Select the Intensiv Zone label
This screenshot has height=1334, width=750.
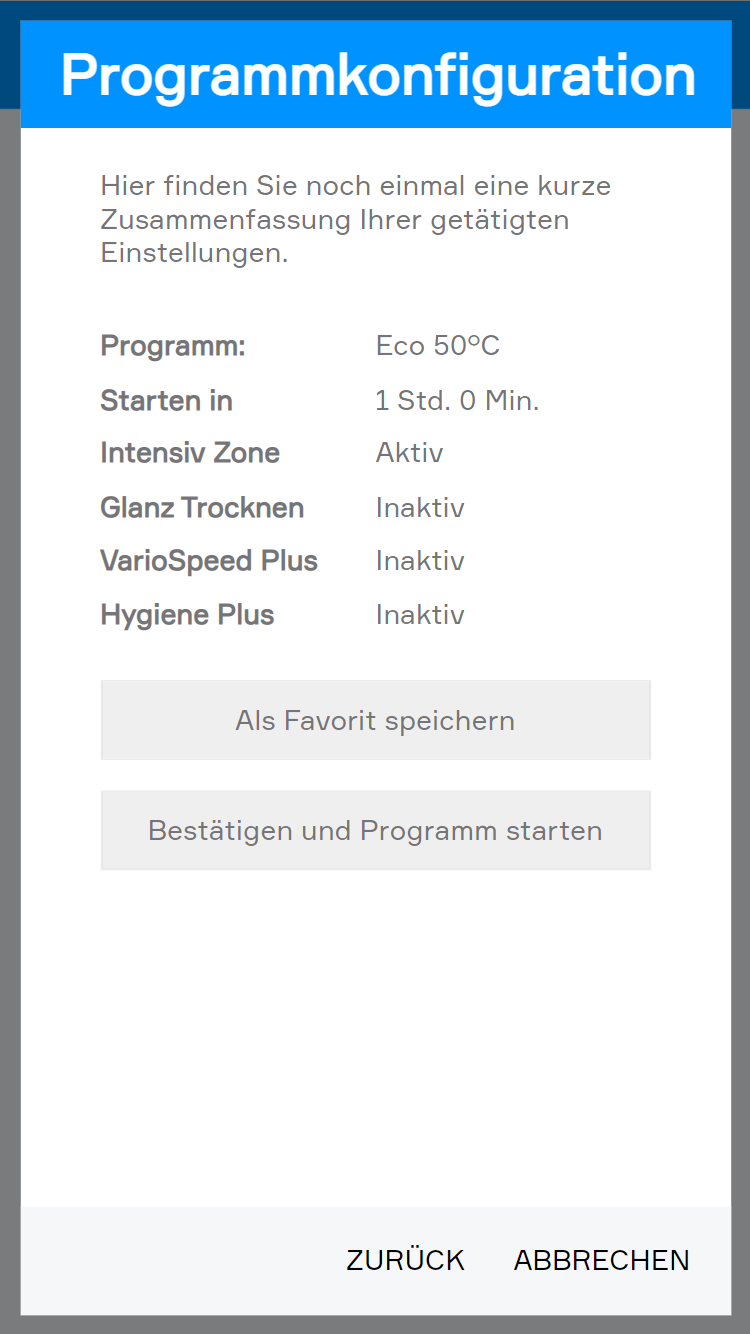click(190, 453)
